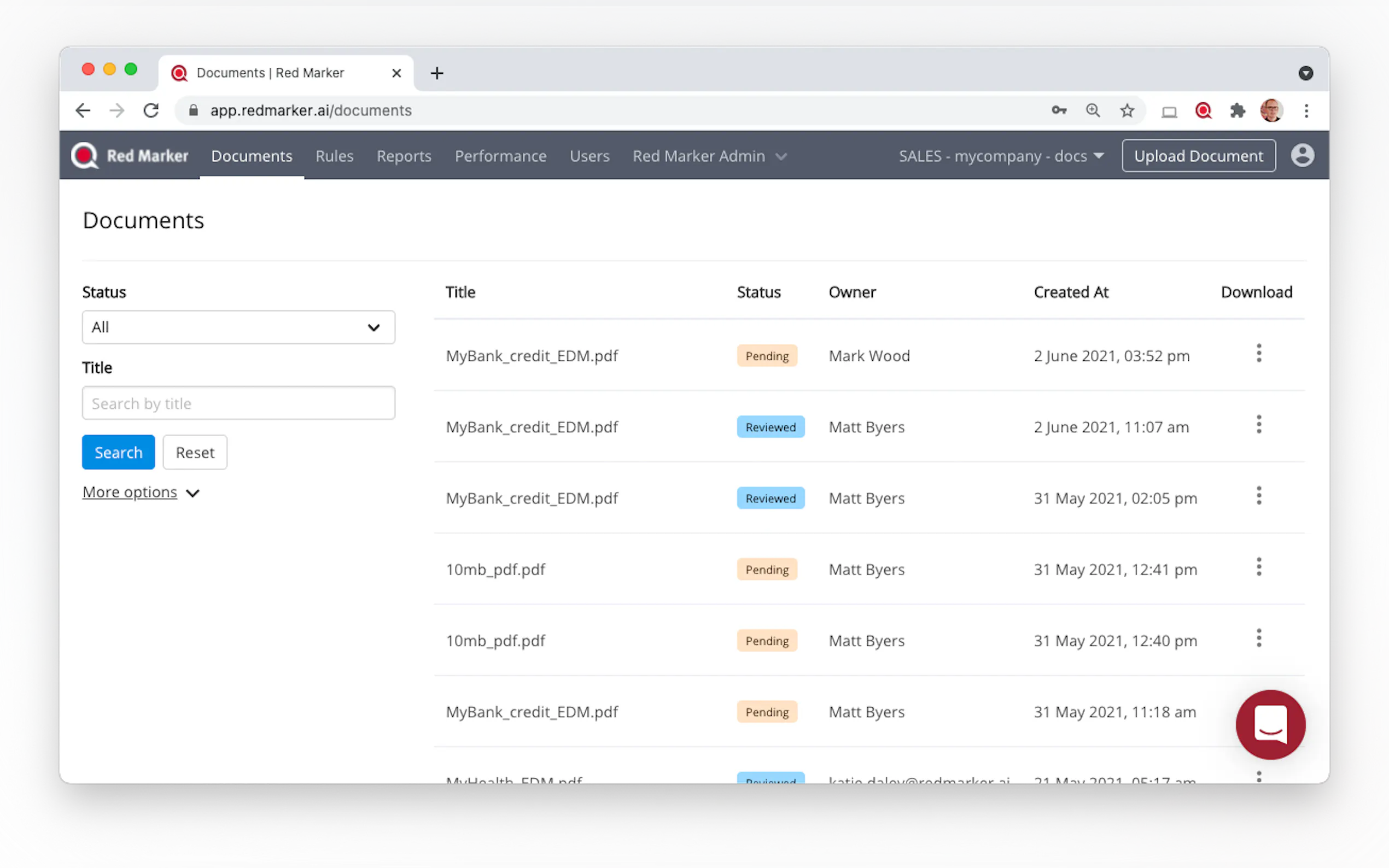Click the Search by title field
1389x868 pixels.
238,403
